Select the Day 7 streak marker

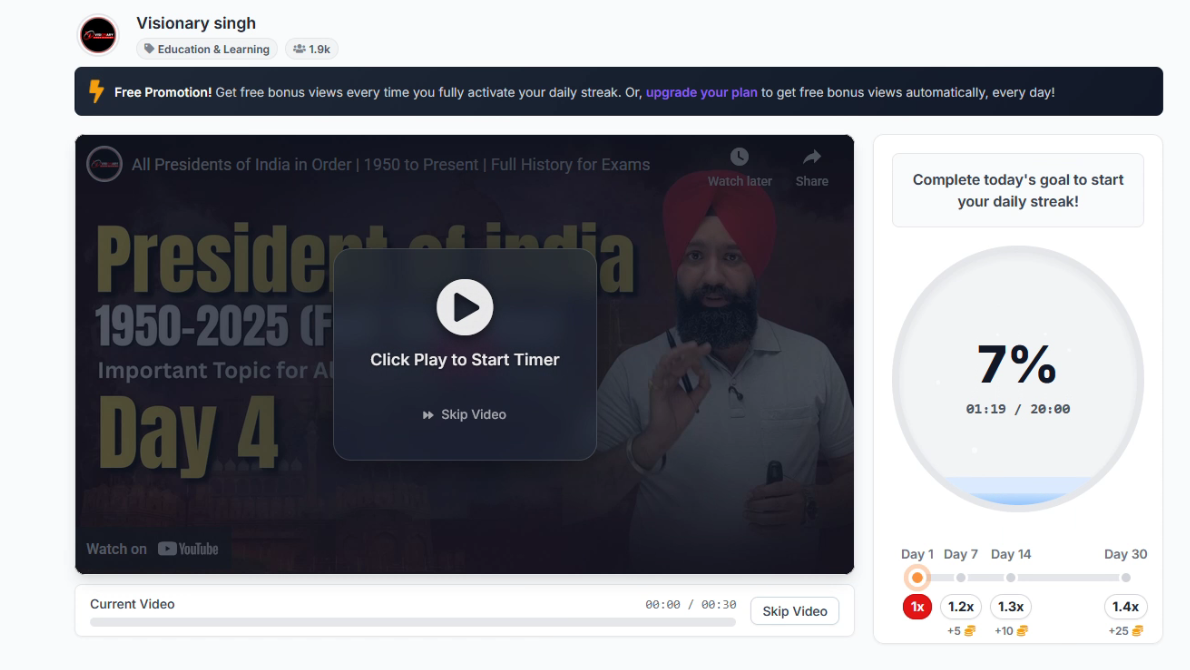(961, 578)
